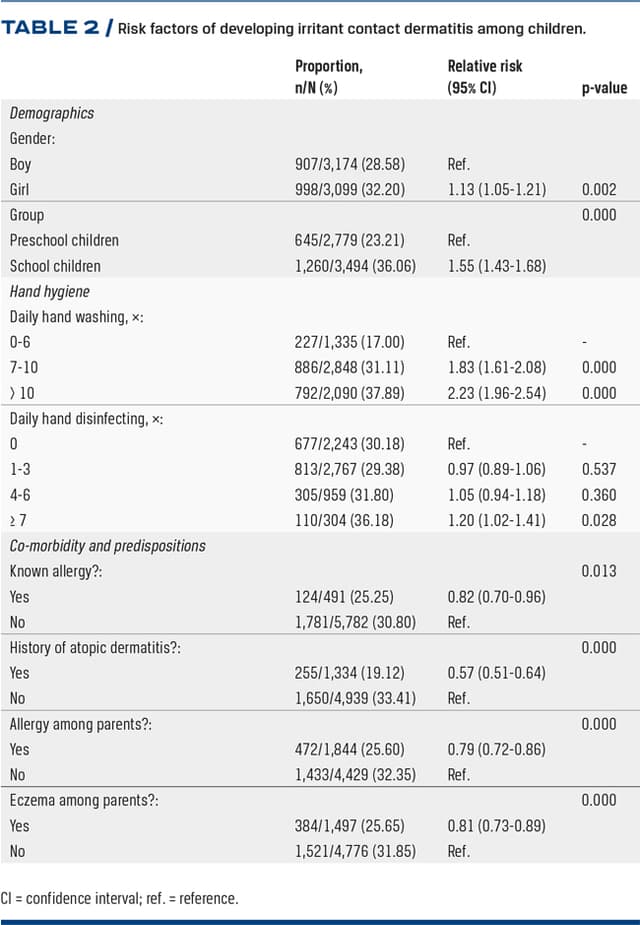Click the "Eczema among parents?:" row label

[x=79, y=800]
